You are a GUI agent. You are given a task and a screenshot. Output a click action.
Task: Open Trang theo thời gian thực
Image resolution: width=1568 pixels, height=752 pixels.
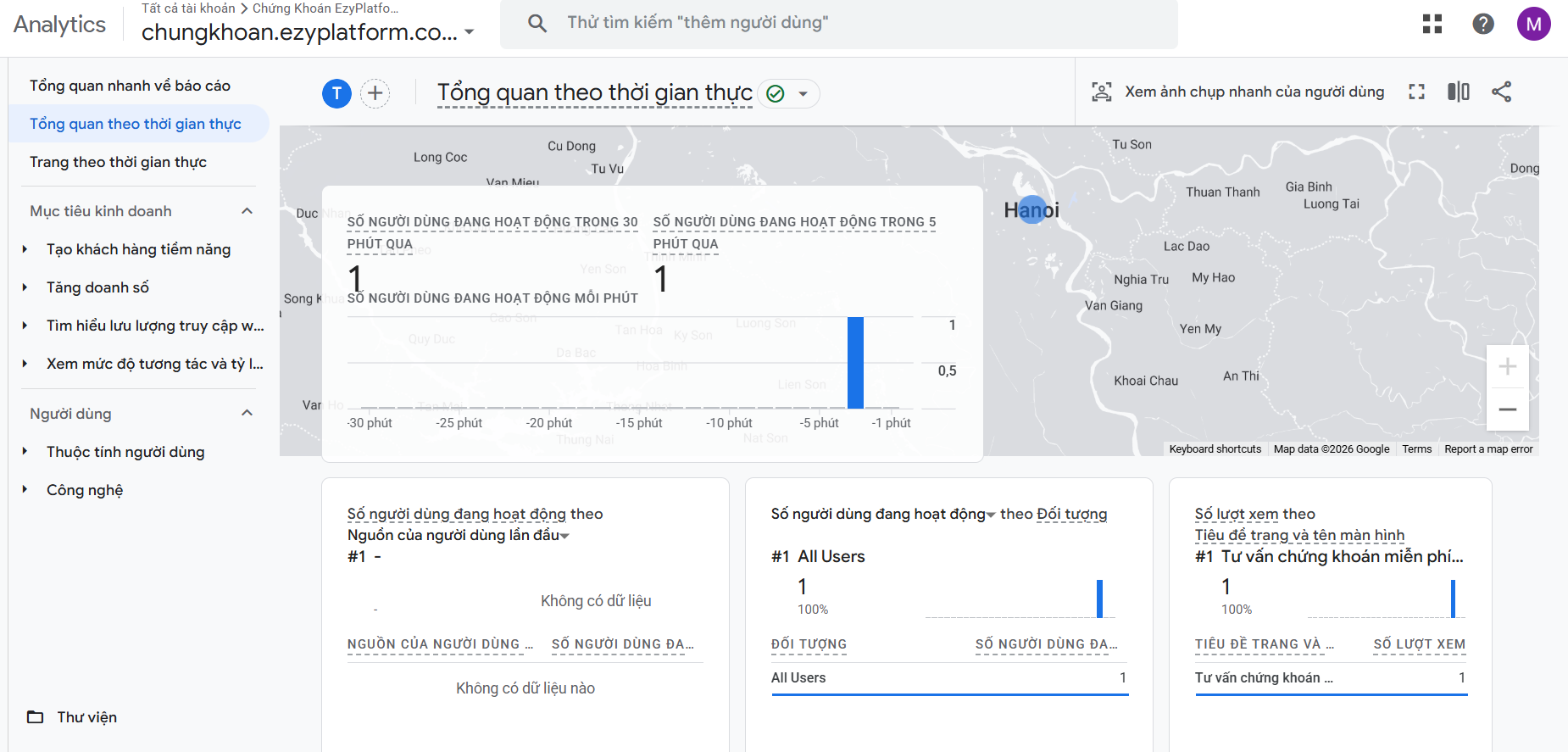tap(118, 162)
